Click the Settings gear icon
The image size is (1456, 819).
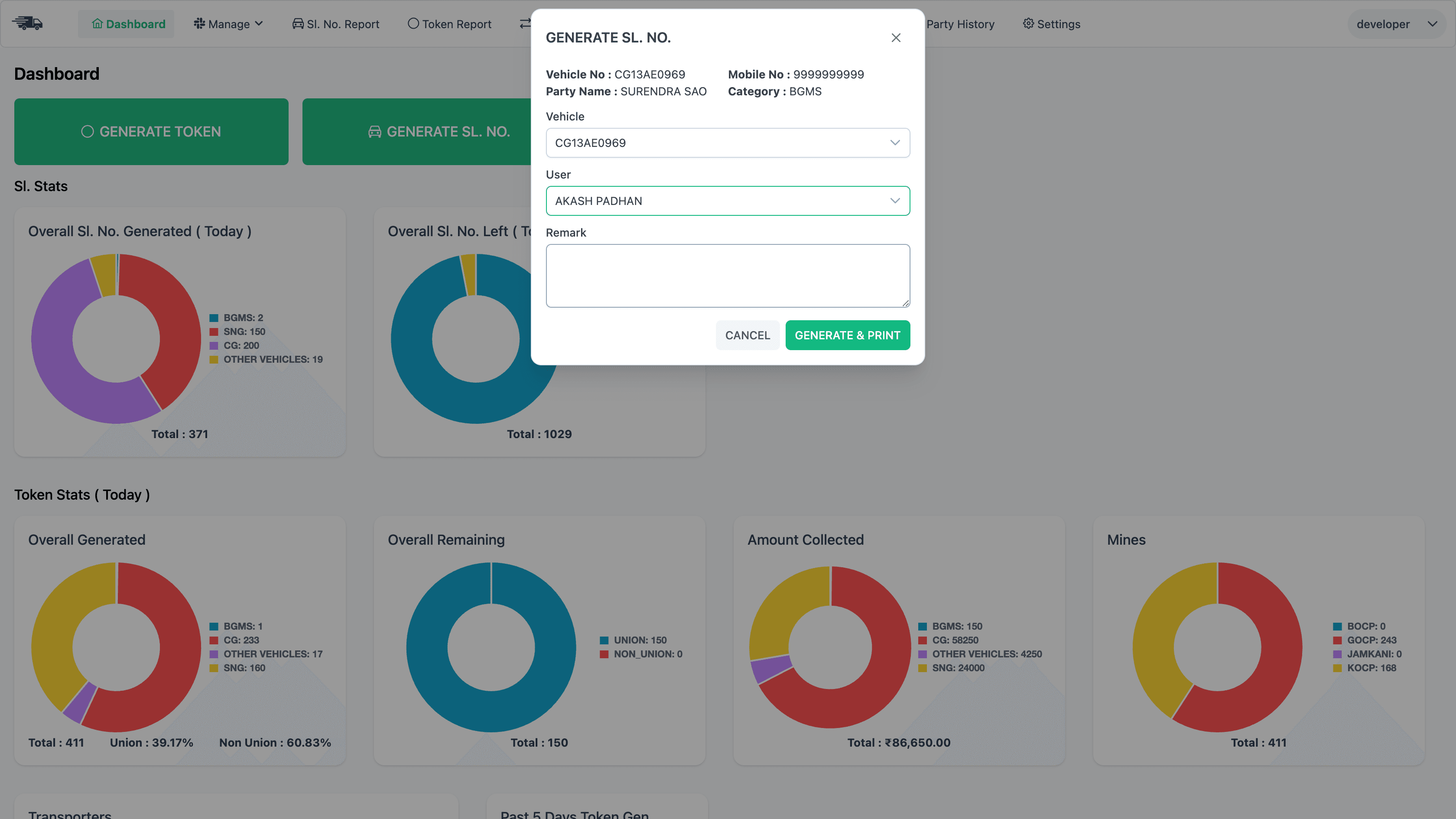coord(1028,24)
